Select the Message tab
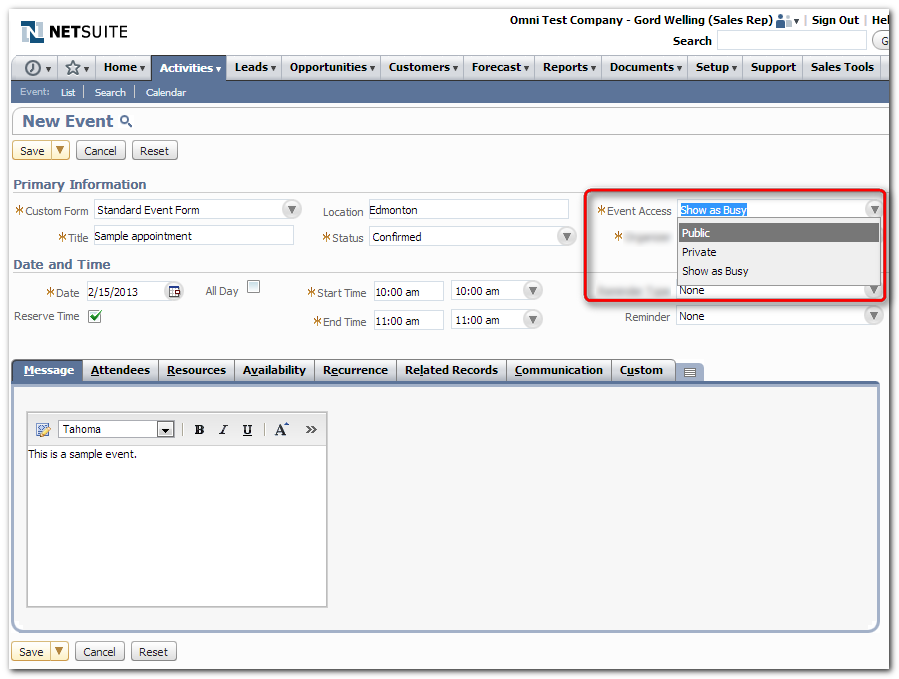 point(48,370)
